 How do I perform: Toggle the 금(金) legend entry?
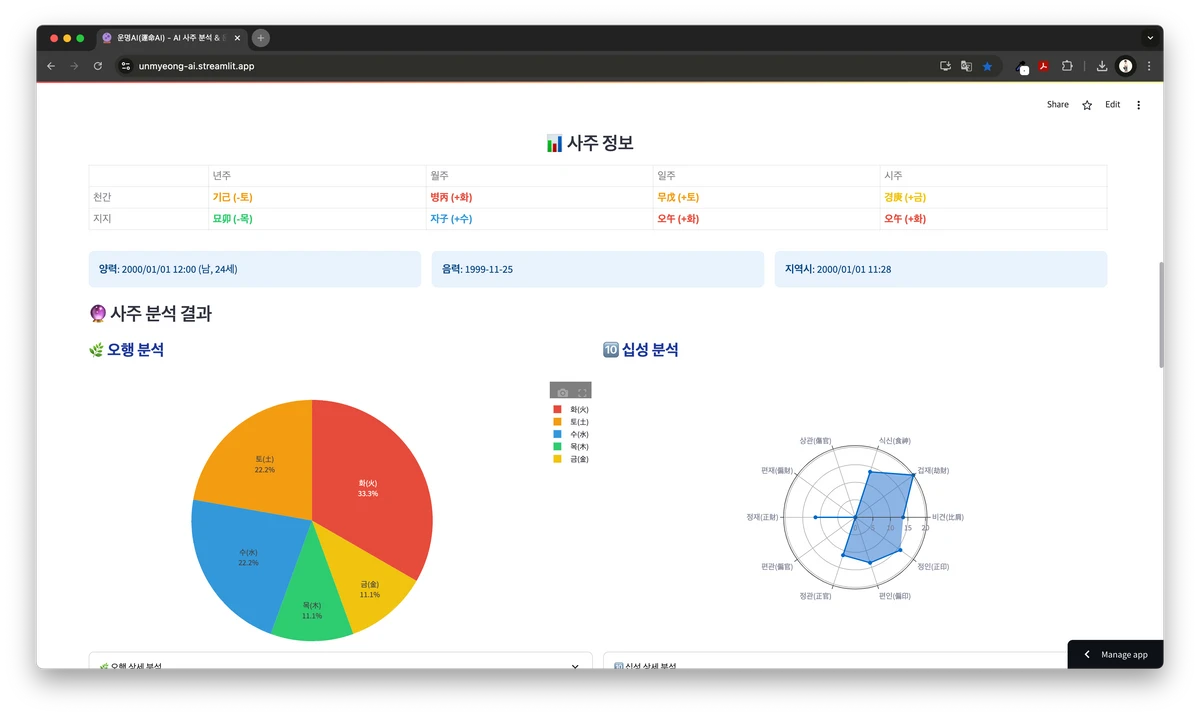click(570, 459)
